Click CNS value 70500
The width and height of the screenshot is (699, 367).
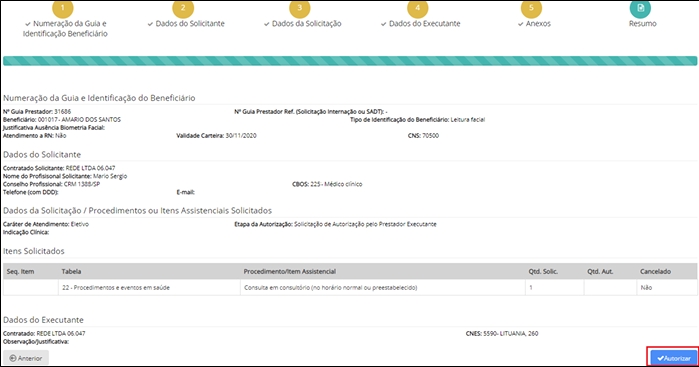coord(430,136)
